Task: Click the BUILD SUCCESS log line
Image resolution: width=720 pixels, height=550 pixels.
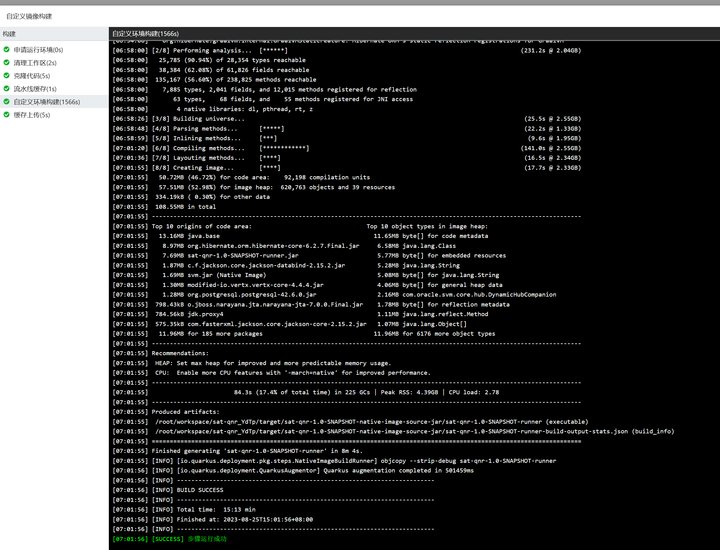Action: (x=168, y=490)
